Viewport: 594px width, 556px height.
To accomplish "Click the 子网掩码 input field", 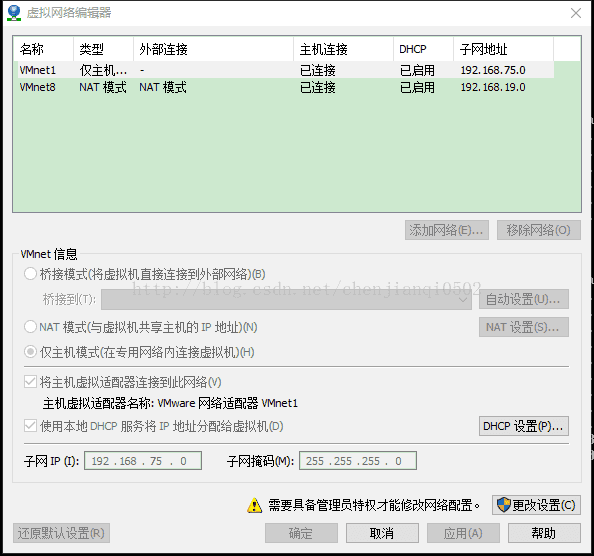I will tap(358, 461).
